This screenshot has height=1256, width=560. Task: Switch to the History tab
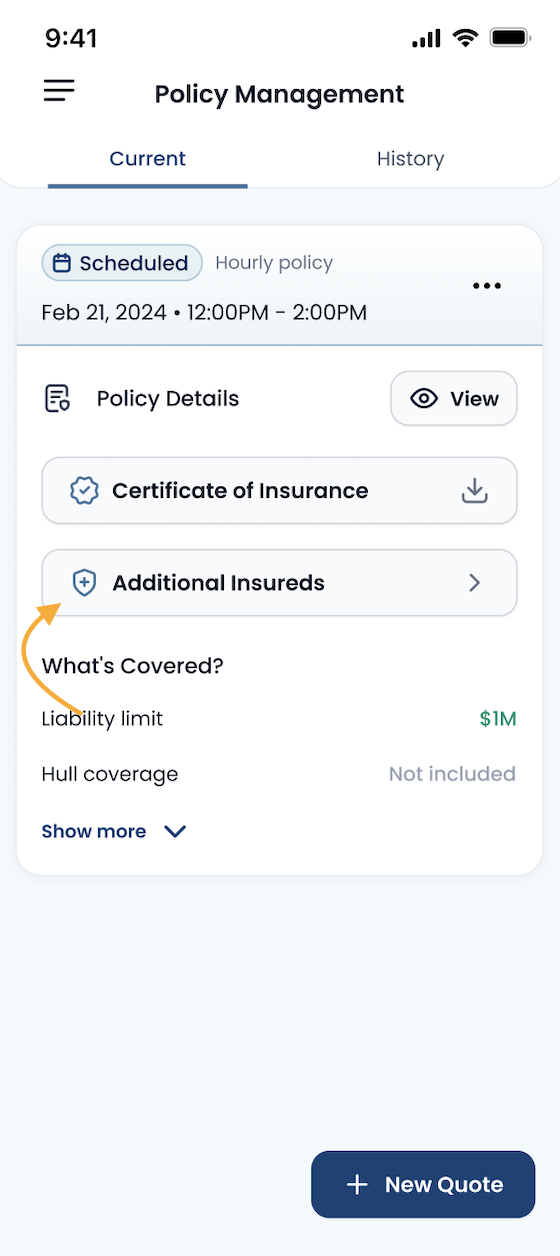(x=410, y=159)
